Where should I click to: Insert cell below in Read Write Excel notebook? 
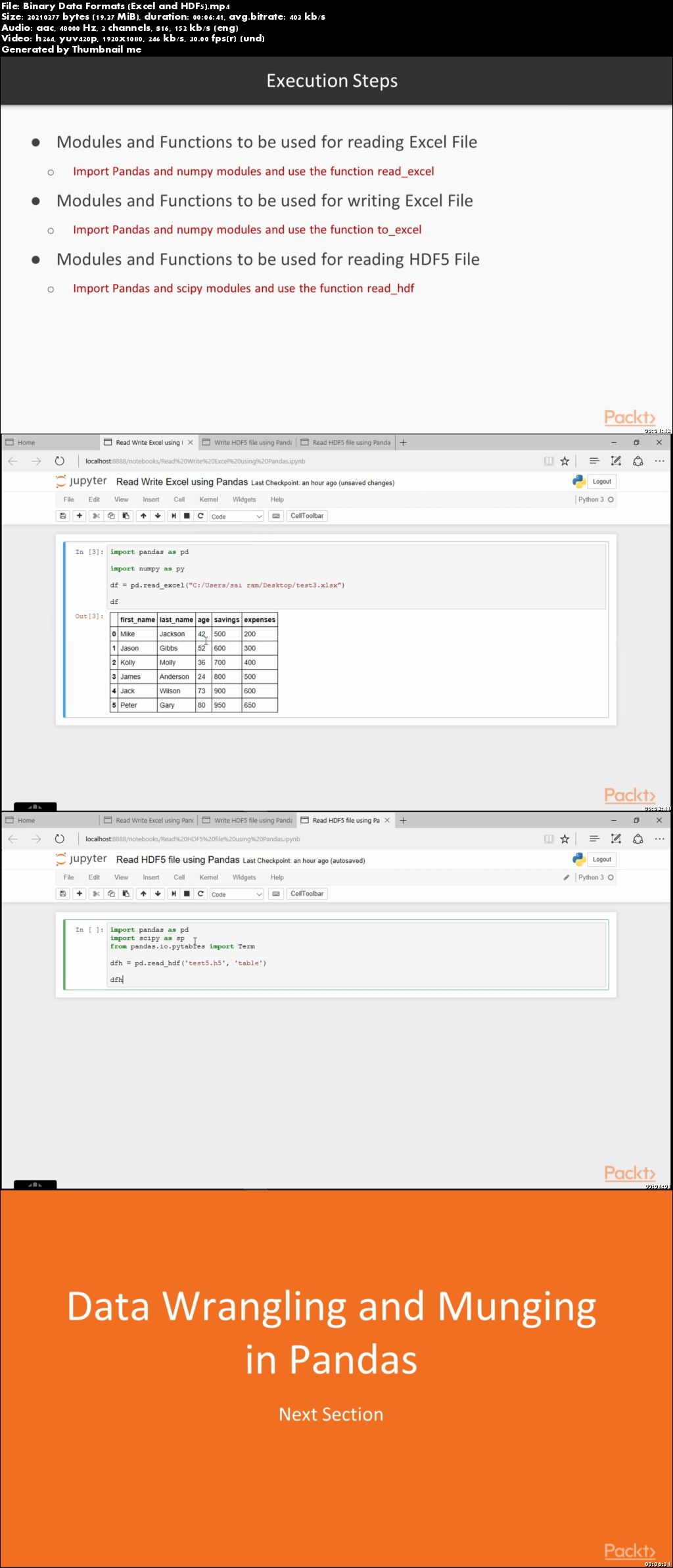coord(80,516)
